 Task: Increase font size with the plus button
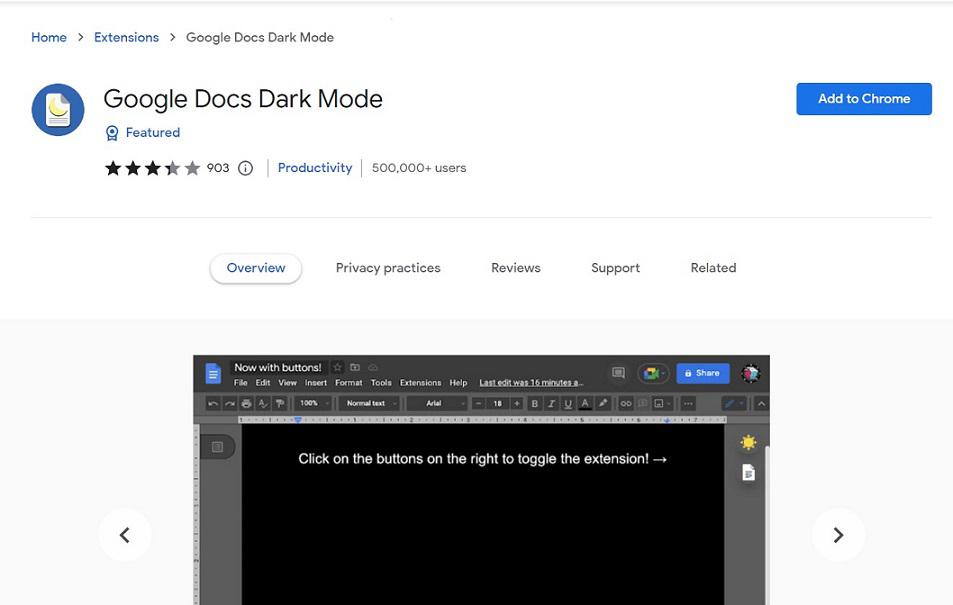[517, 403]
